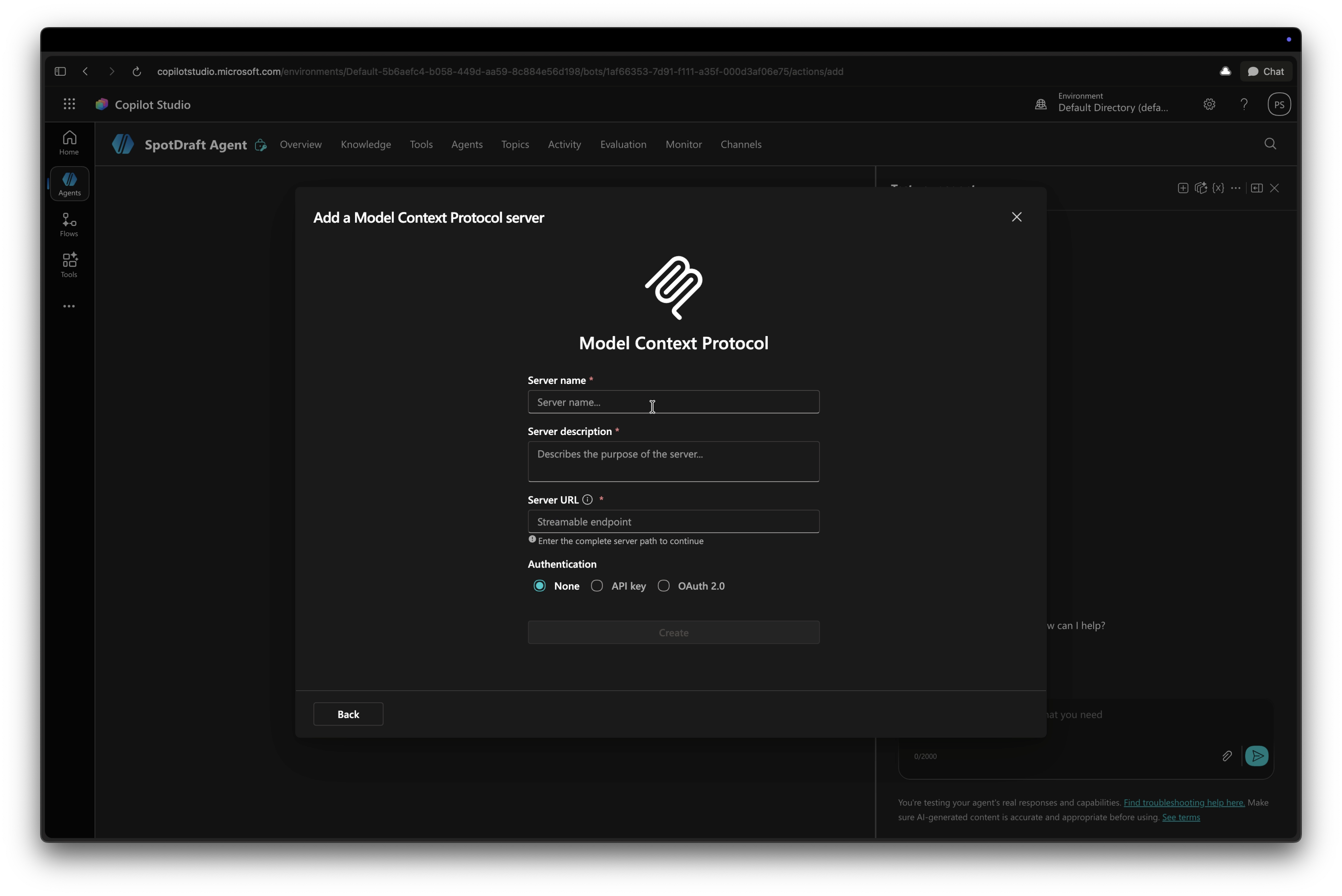This screenshot has width=1342, height=896.
Task: Click the SpotDraft Agent logo icon
Action: pyautogui.click(x=123, y=144)
